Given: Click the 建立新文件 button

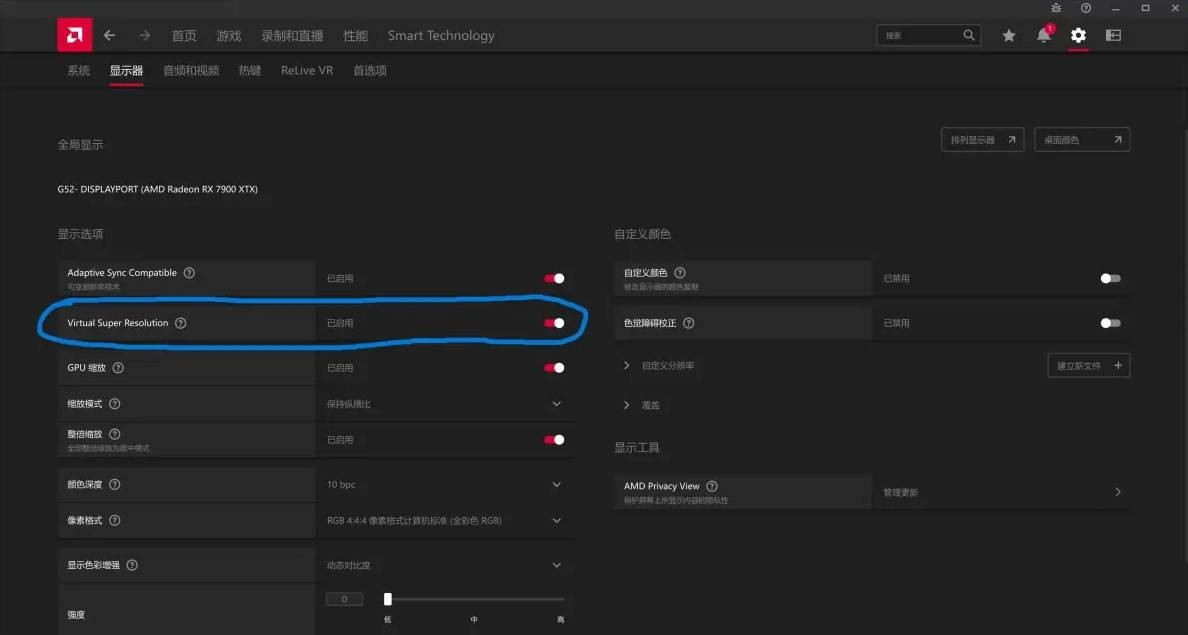Looking at the screenshot, I should tap(1088, 366).
